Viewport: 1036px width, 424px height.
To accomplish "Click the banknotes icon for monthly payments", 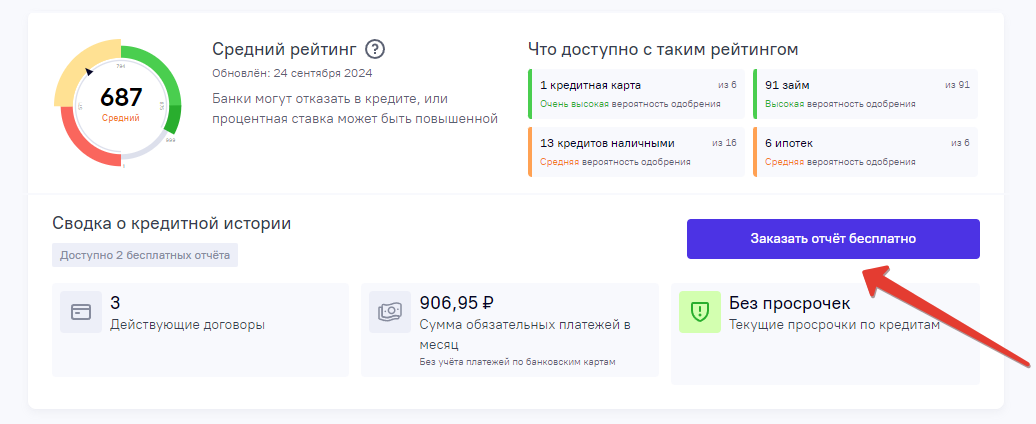I will coord(388,312).
